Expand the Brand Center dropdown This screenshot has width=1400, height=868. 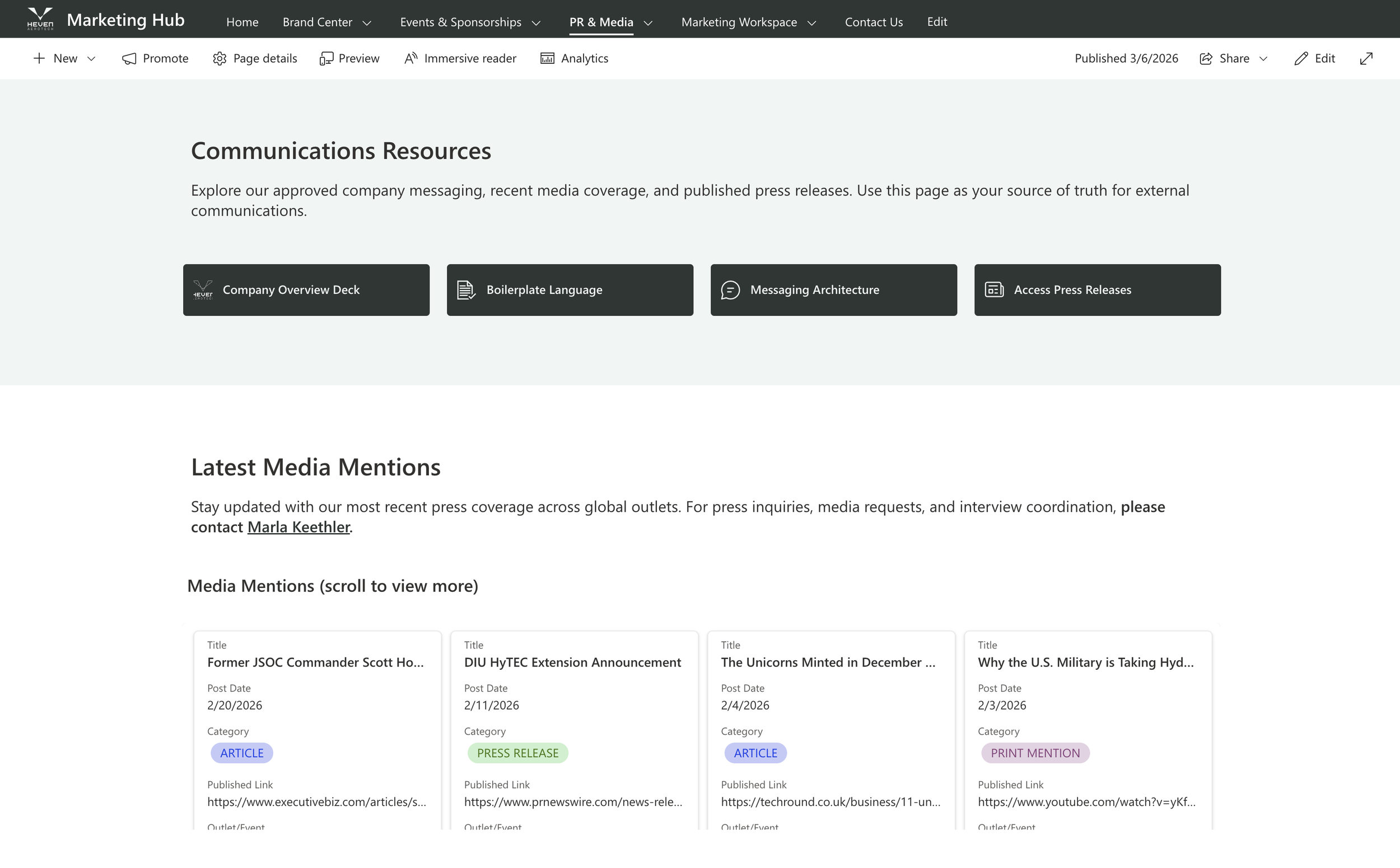(x=327, y=22)
